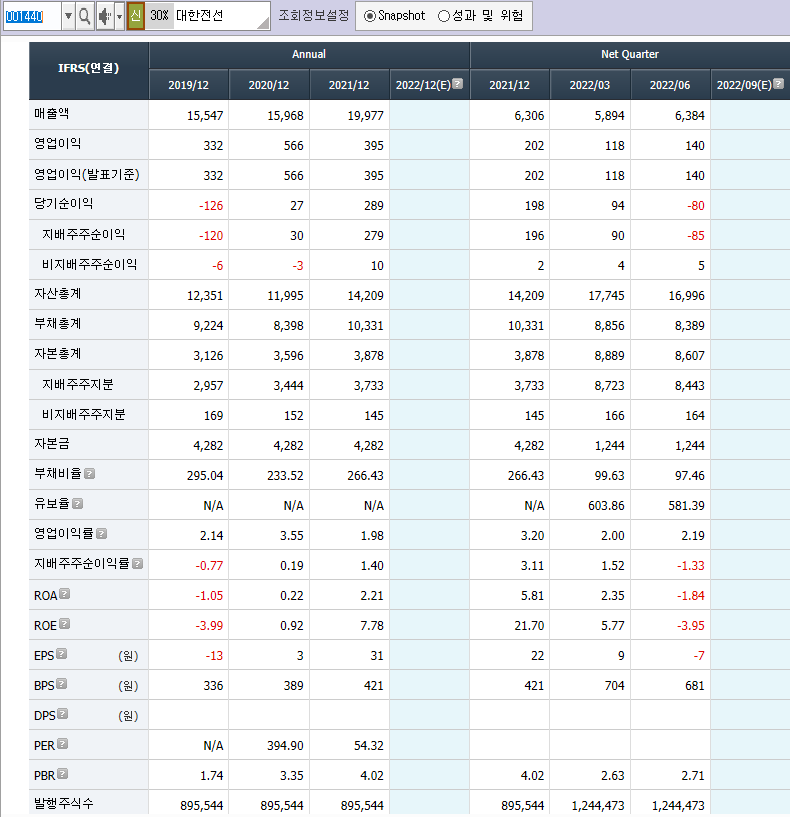Click the 지배주주순이익 row label
This screenshot has height=817, width=790.
(x=83, y=234)
